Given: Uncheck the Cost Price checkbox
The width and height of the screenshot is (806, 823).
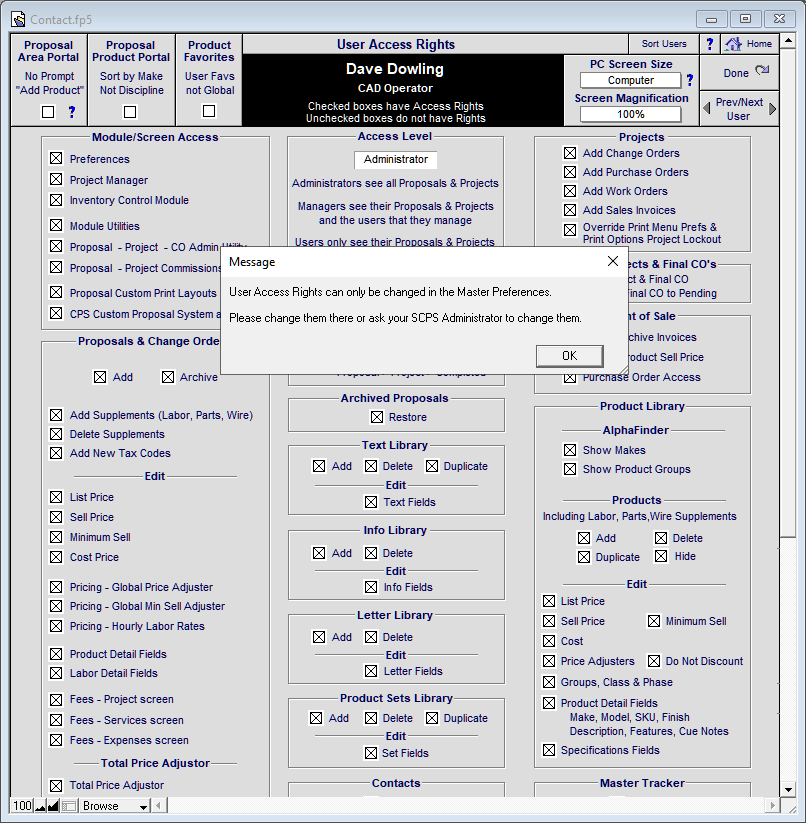Looking at the screenshot, I should pyautogui.click(x=56, y=557).
